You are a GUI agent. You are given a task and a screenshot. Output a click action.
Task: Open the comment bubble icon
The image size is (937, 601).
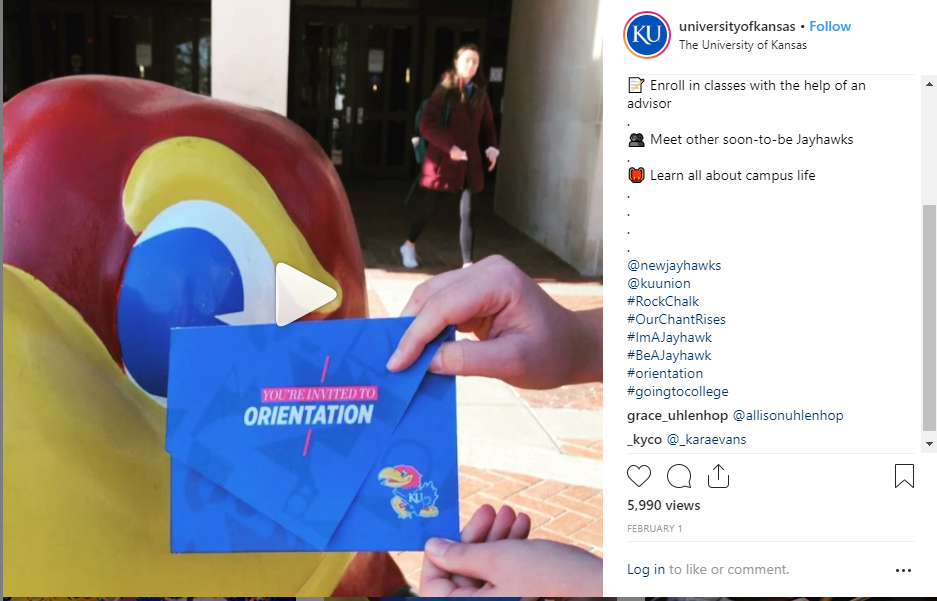[x=679, y=476]
